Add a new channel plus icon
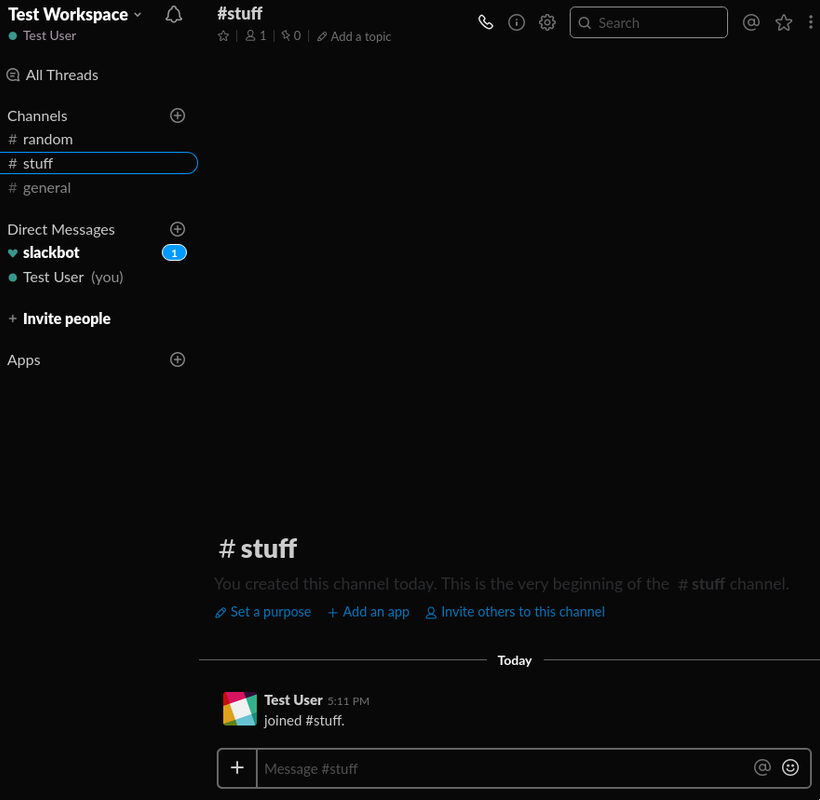This screenshot has width=820, height=800. click(x=178, y=116)
